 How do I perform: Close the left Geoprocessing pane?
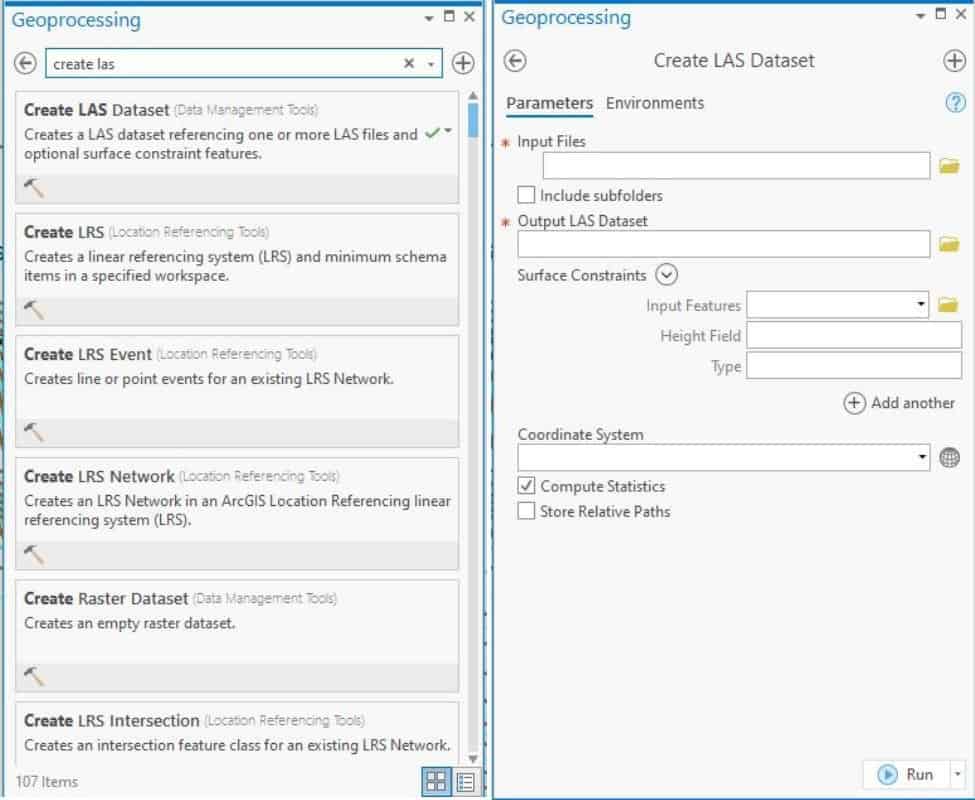click(x=469, y=17)
